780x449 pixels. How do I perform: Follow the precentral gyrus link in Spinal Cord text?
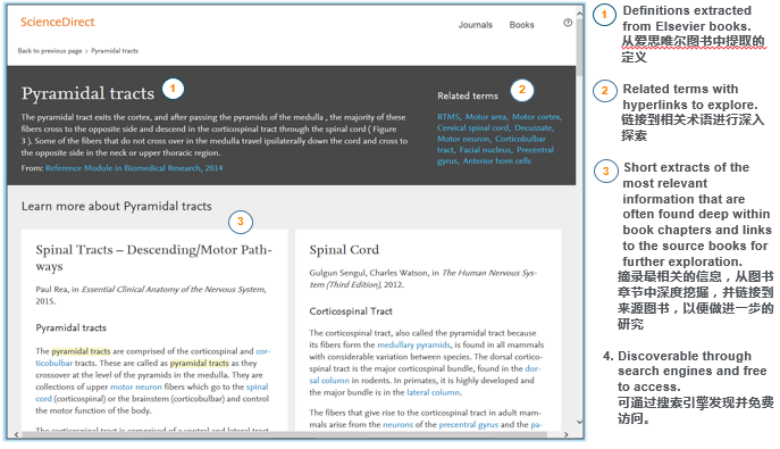pyautogui.click(x=468, y=425)
